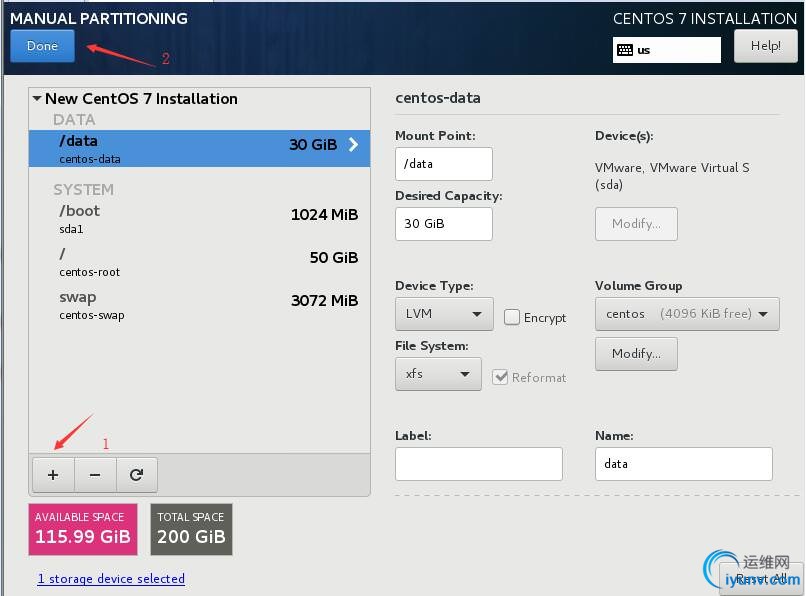Click the SYSTEM section header
The height and width of the screenshot is (596, 806).
84,190
